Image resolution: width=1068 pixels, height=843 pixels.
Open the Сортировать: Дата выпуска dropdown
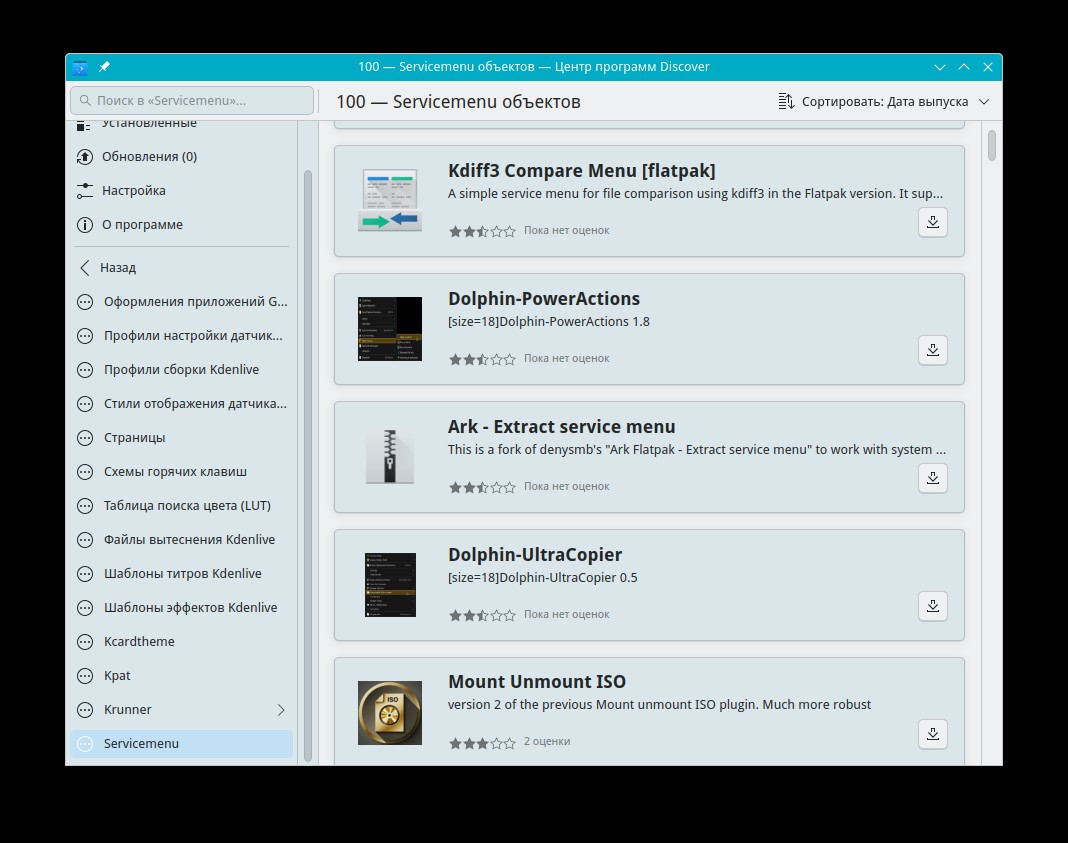pos(883,101)
